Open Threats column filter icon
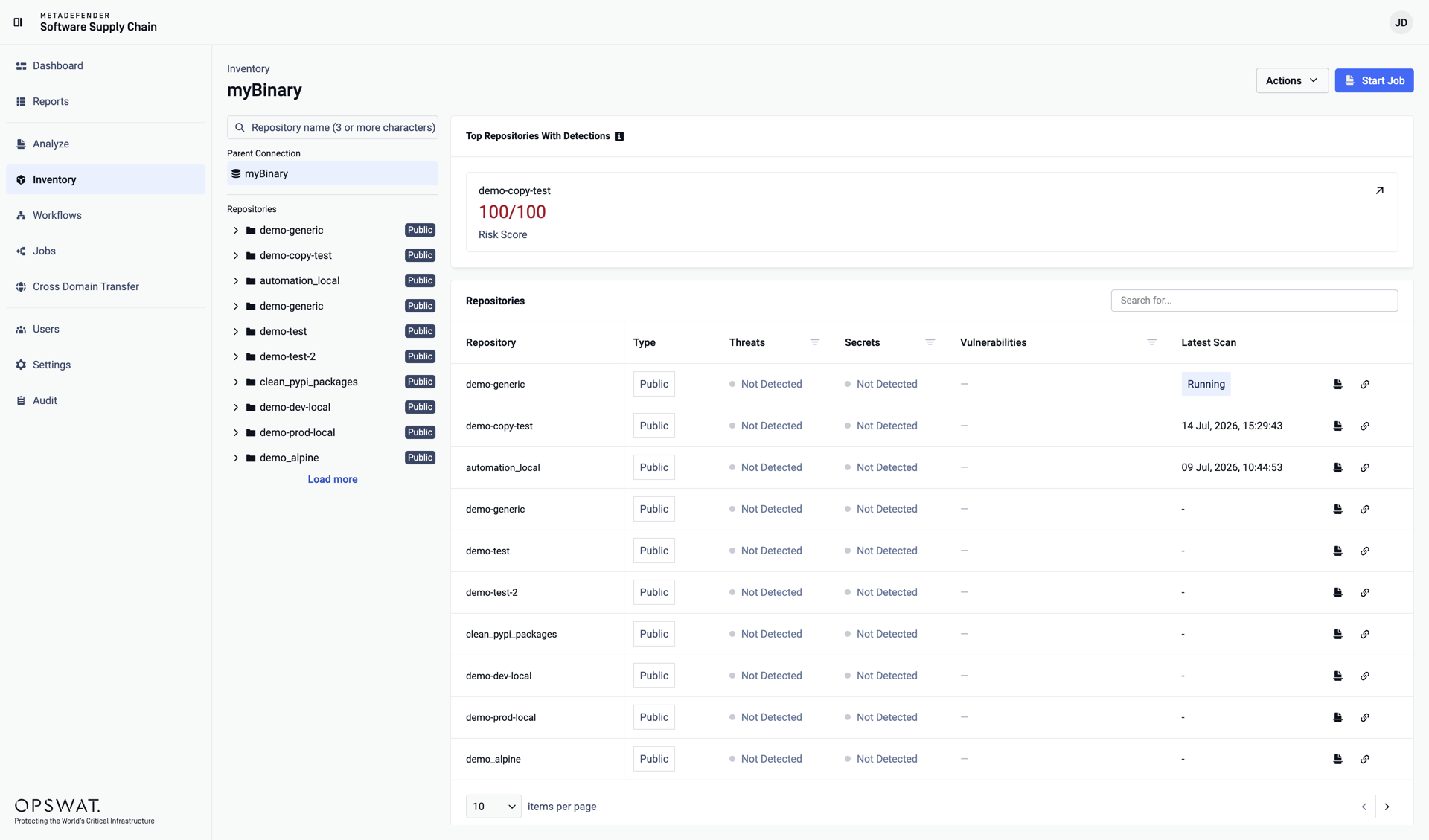Image resolution: width=1429 pixels, height=840 pixels. click(x=814, y=342)
